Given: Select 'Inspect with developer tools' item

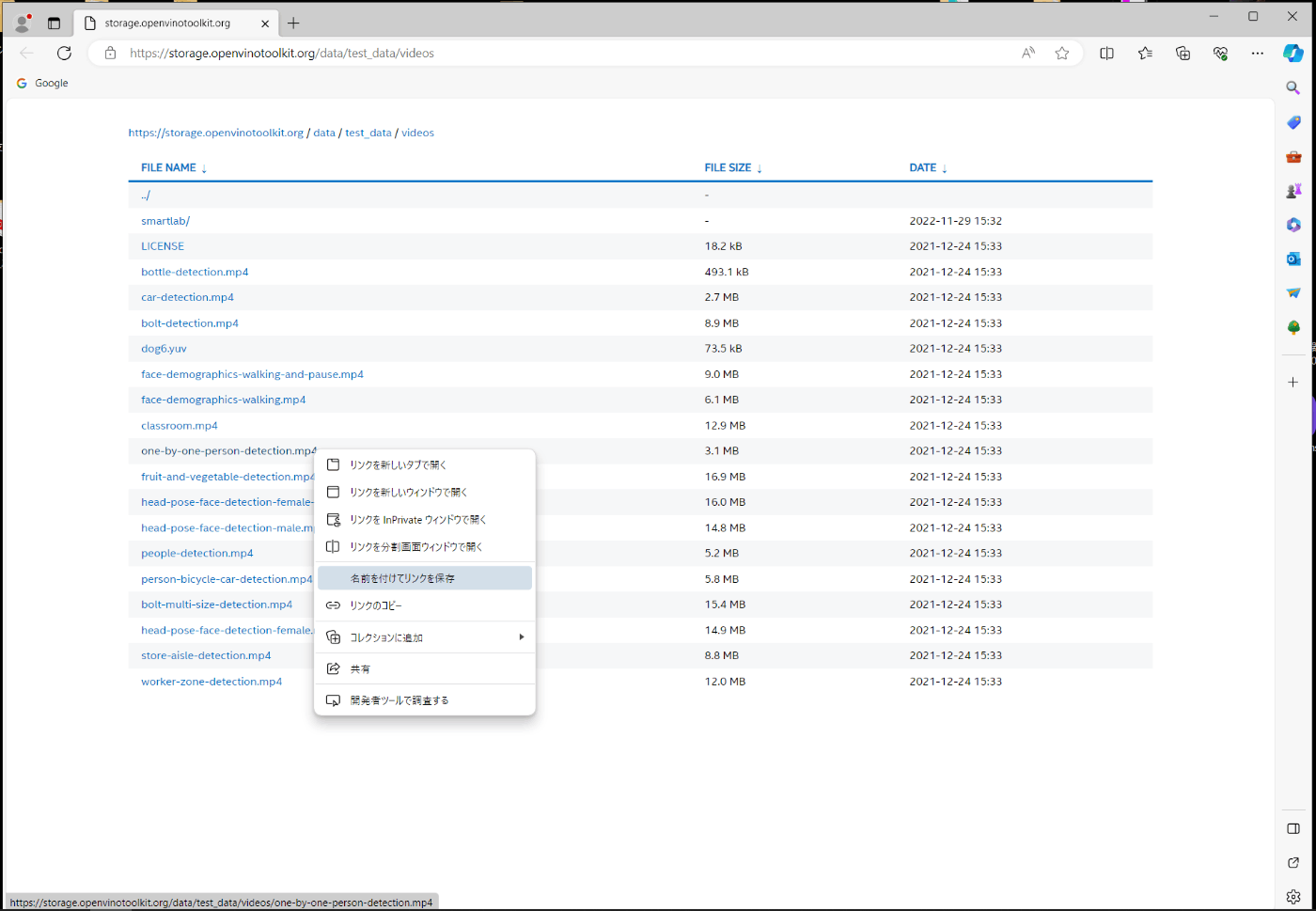Looking at the screenshot, I should pyautogui.click(x=425, y=700).
